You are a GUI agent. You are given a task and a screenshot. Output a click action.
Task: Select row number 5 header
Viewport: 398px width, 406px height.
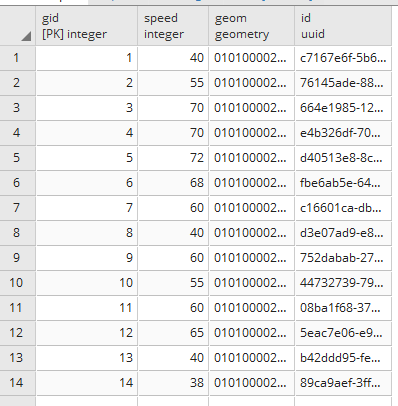click(18, 158)
